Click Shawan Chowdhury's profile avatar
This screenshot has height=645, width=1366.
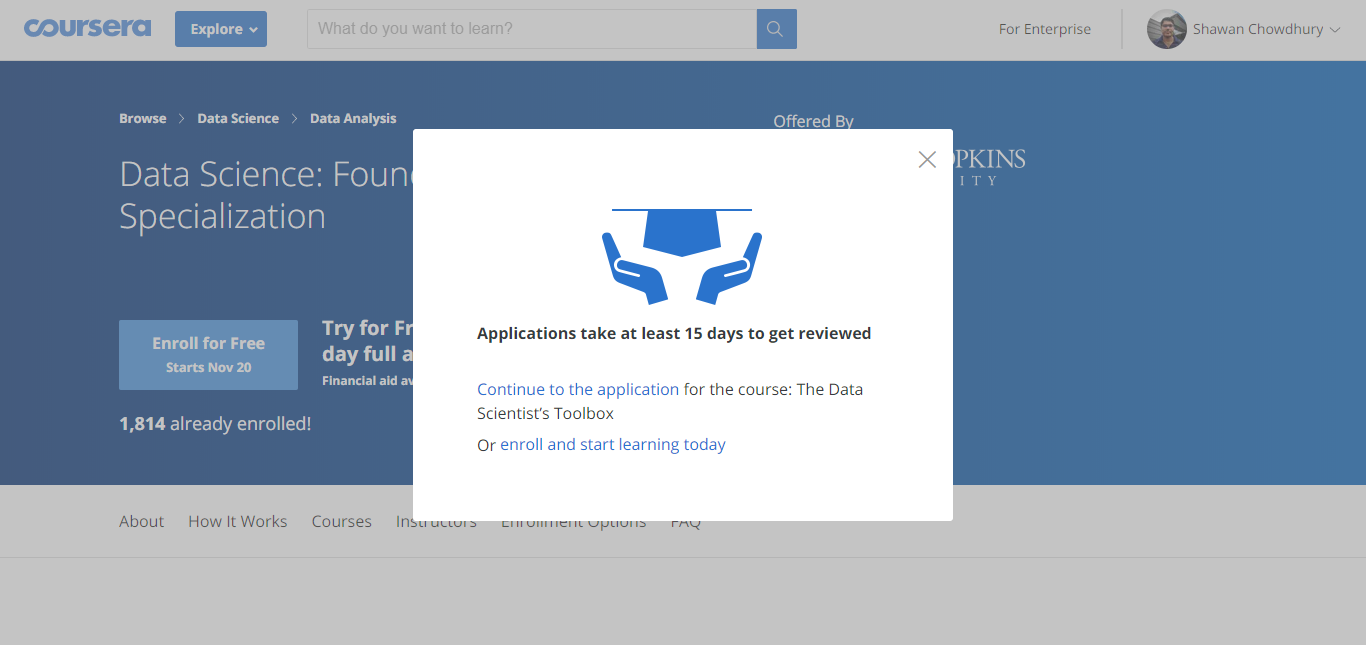click(x=1167, y=29)
